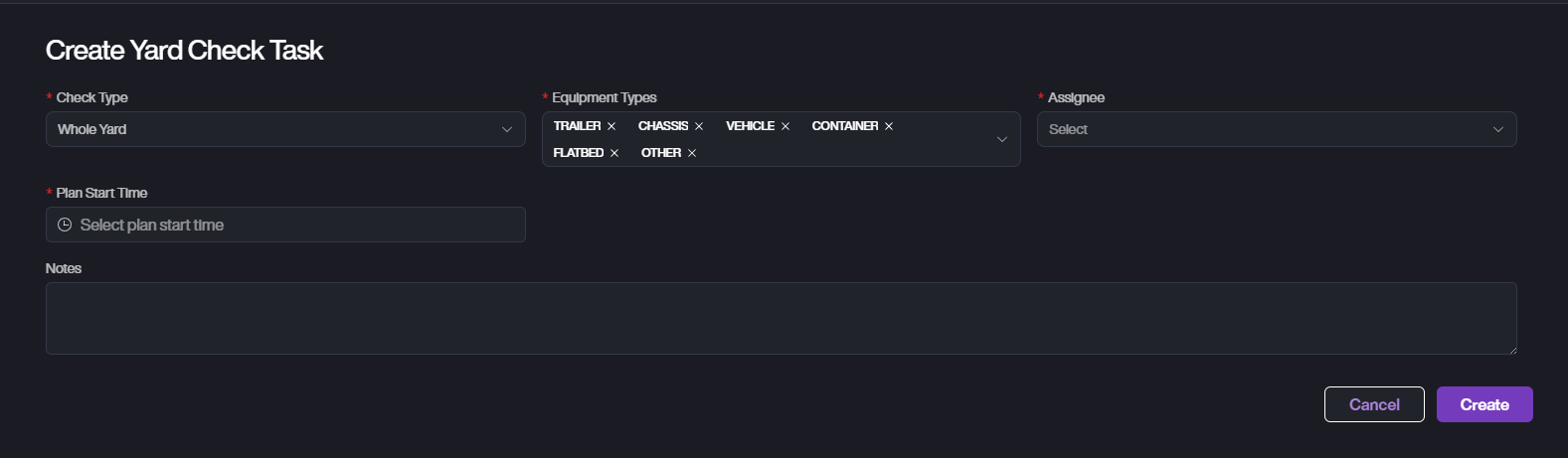1568x458 pixels.
Task: Open the Assignee select dropdown
Action: tap(1263, 129)
